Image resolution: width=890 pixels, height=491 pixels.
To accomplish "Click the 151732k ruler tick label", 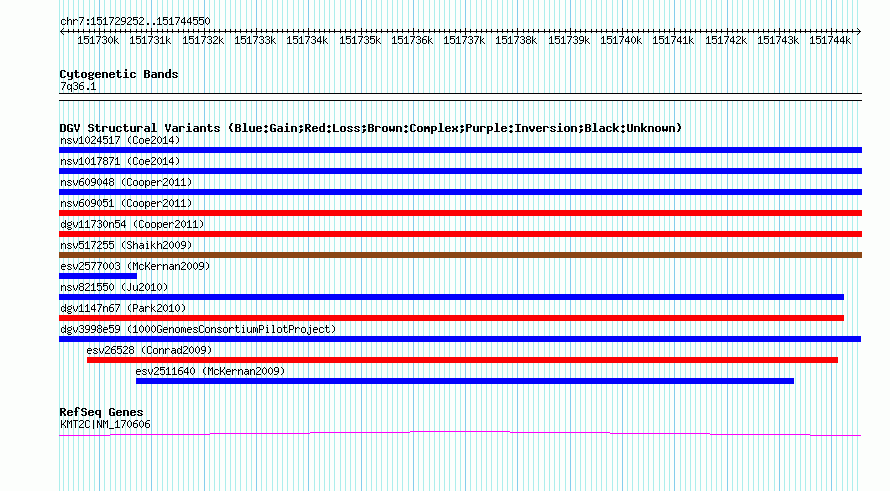I will click(203, 40).
